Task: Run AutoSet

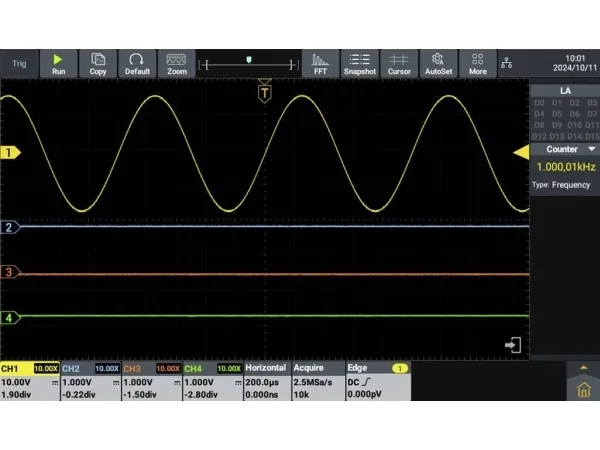Action: (x=438, y=63)
